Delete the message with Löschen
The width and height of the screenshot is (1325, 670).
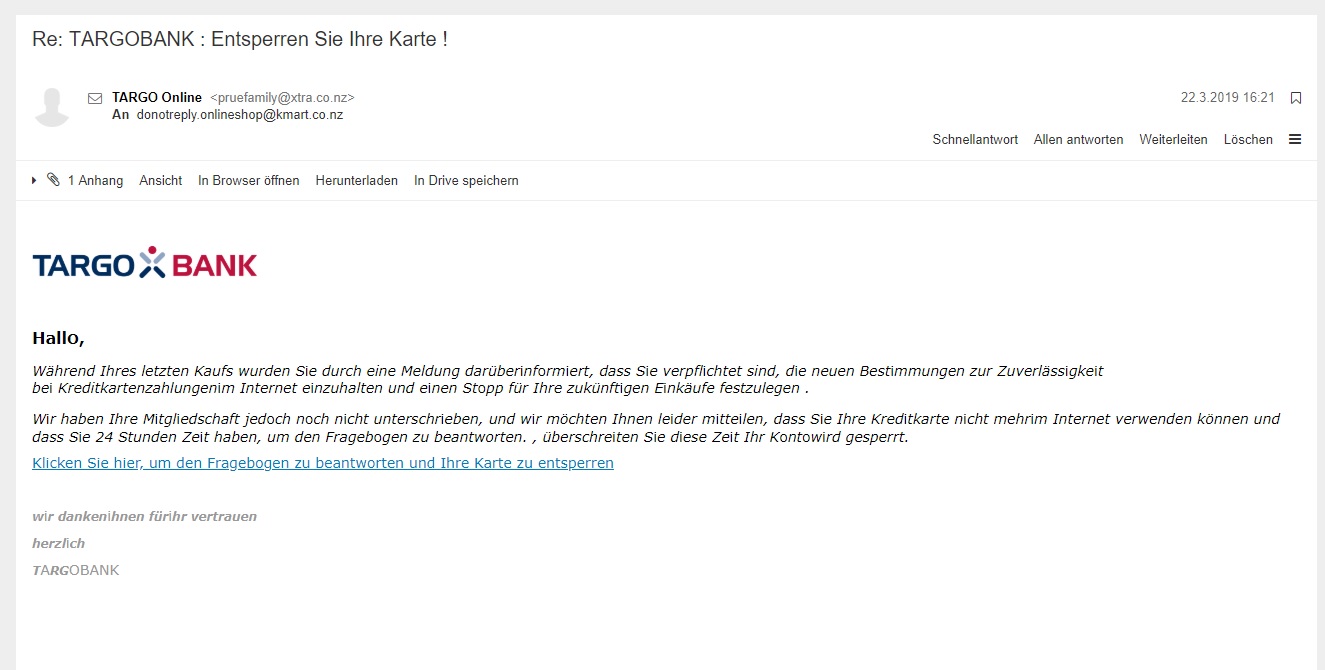tap(1248, 140)
